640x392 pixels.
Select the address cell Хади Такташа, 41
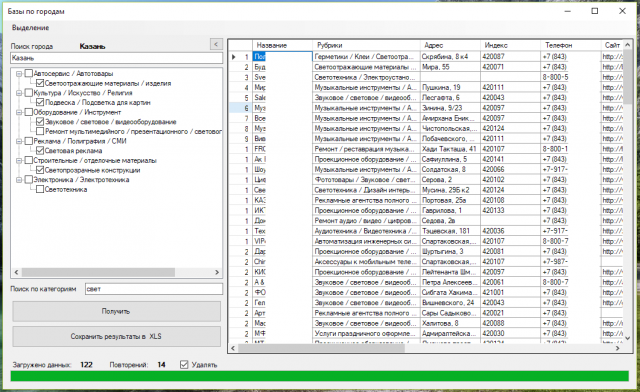click(450, 149)
